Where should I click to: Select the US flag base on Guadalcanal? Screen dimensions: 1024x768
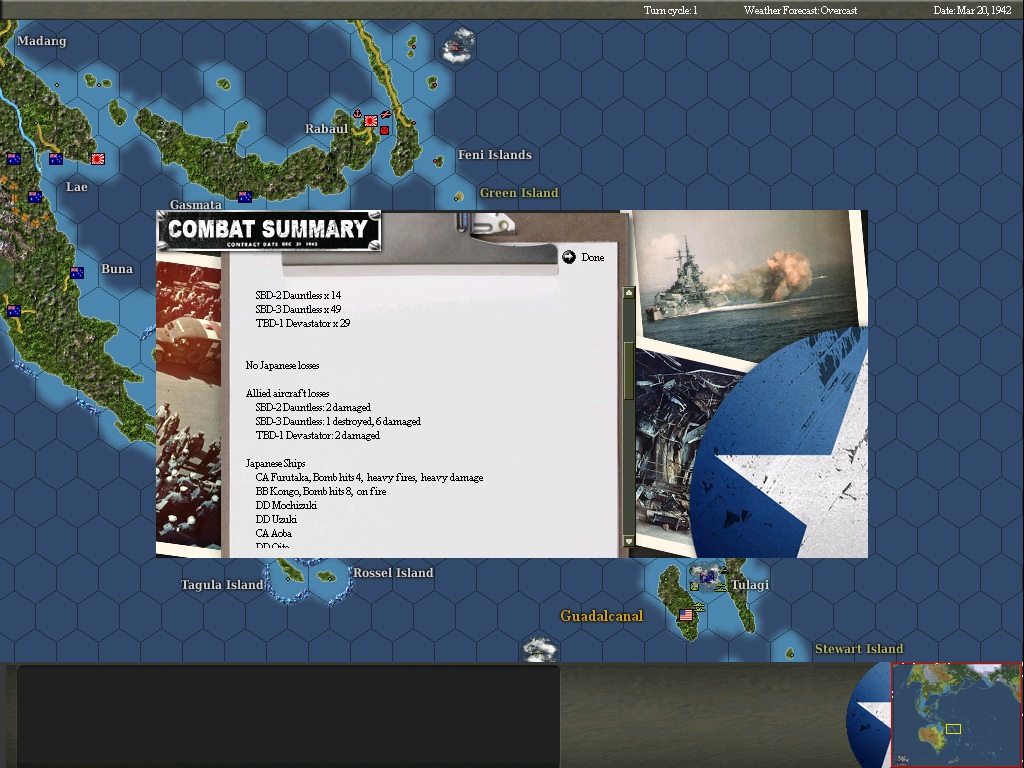[x=686, y=615]
